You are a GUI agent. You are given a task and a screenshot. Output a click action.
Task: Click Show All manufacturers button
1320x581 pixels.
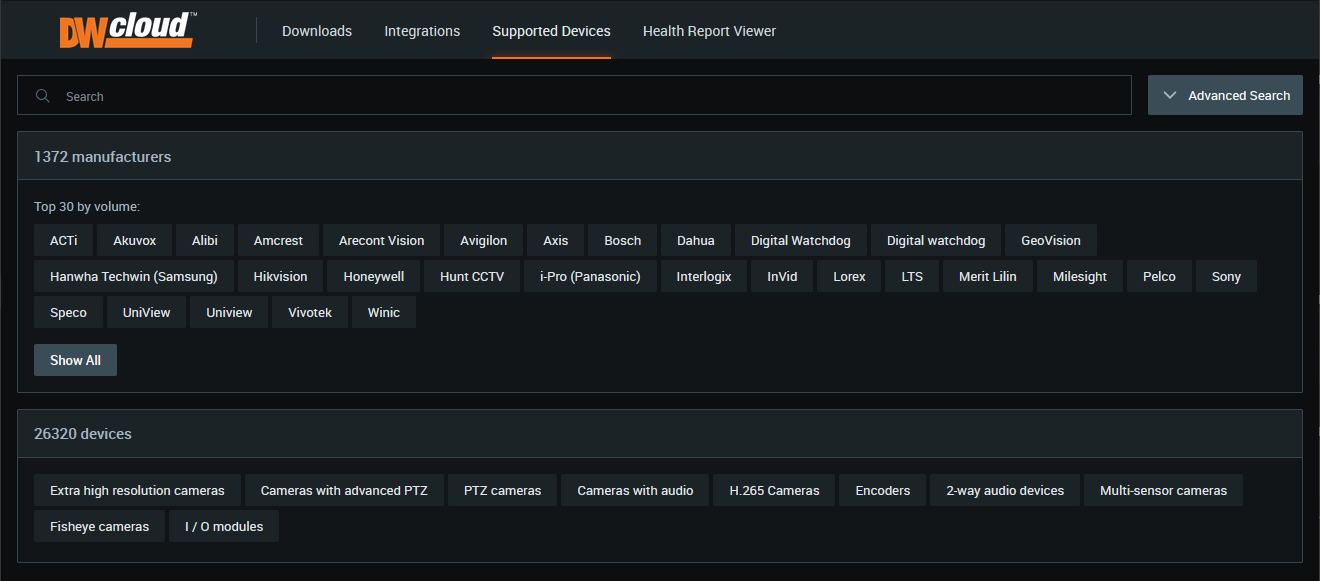click(75, 360)
